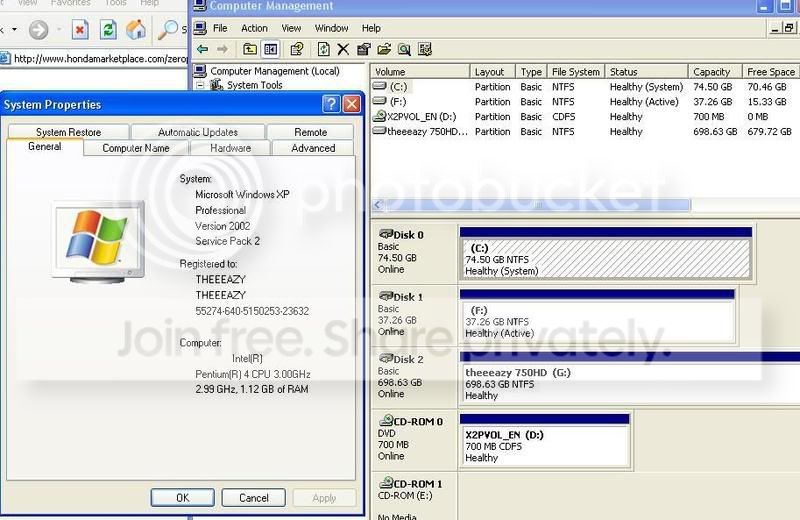
Task: Switch to the Automatic Updates tab
Action: (198, 132)
